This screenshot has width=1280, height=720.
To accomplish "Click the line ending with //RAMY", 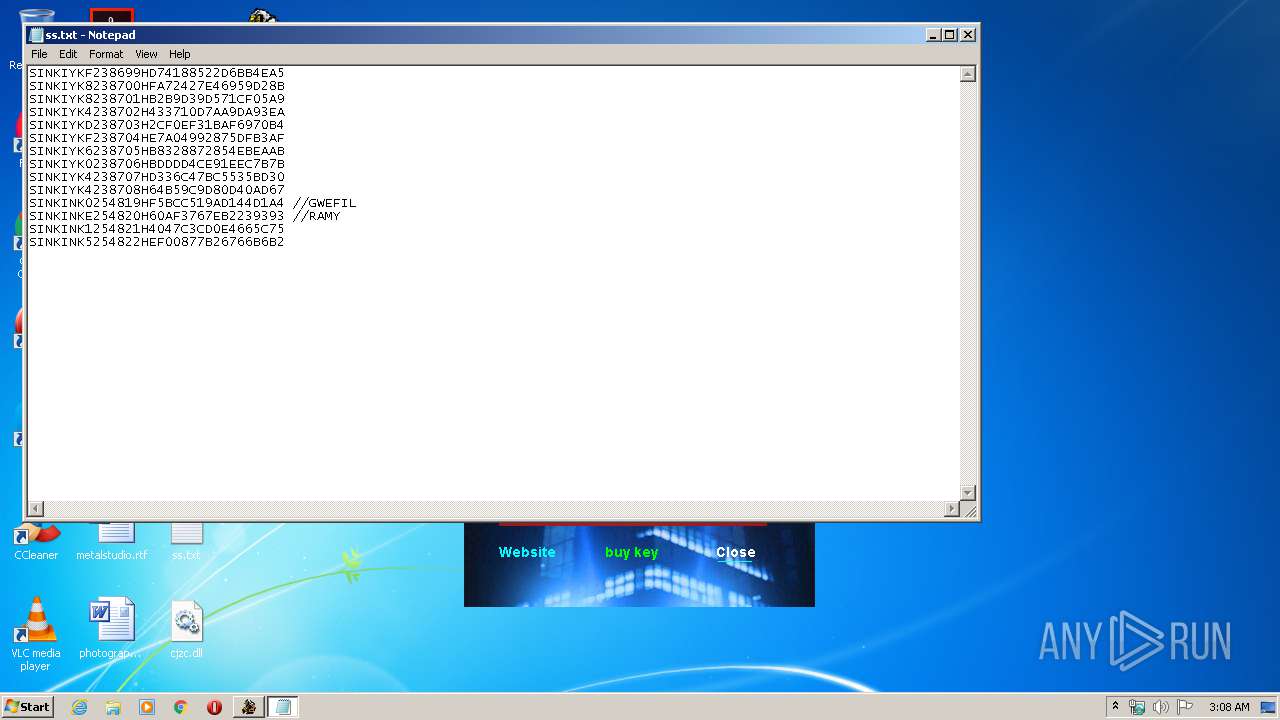I will point(185,216).
